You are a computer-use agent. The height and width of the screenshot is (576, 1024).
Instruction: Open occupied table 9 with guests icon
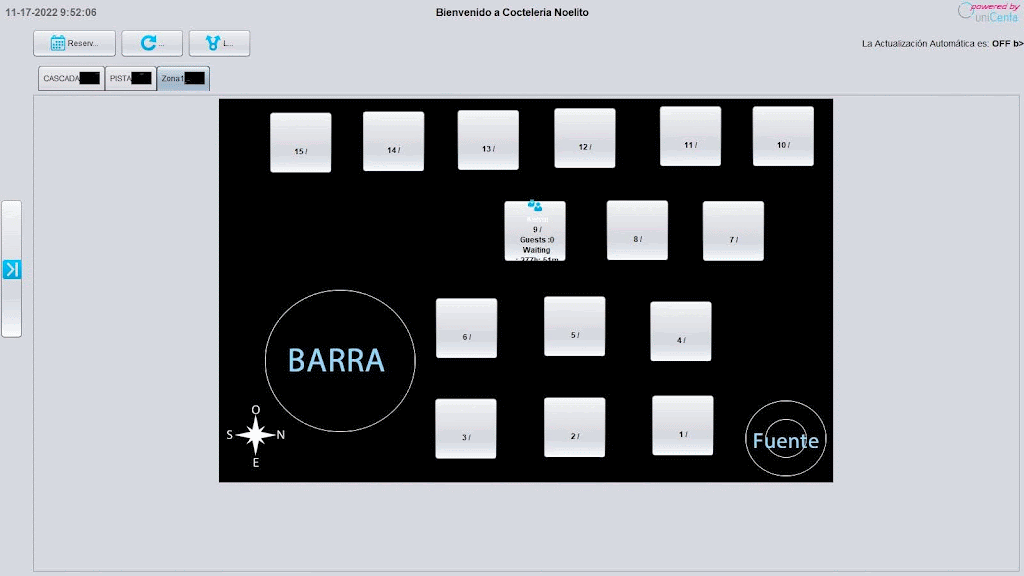coord(534,231)
